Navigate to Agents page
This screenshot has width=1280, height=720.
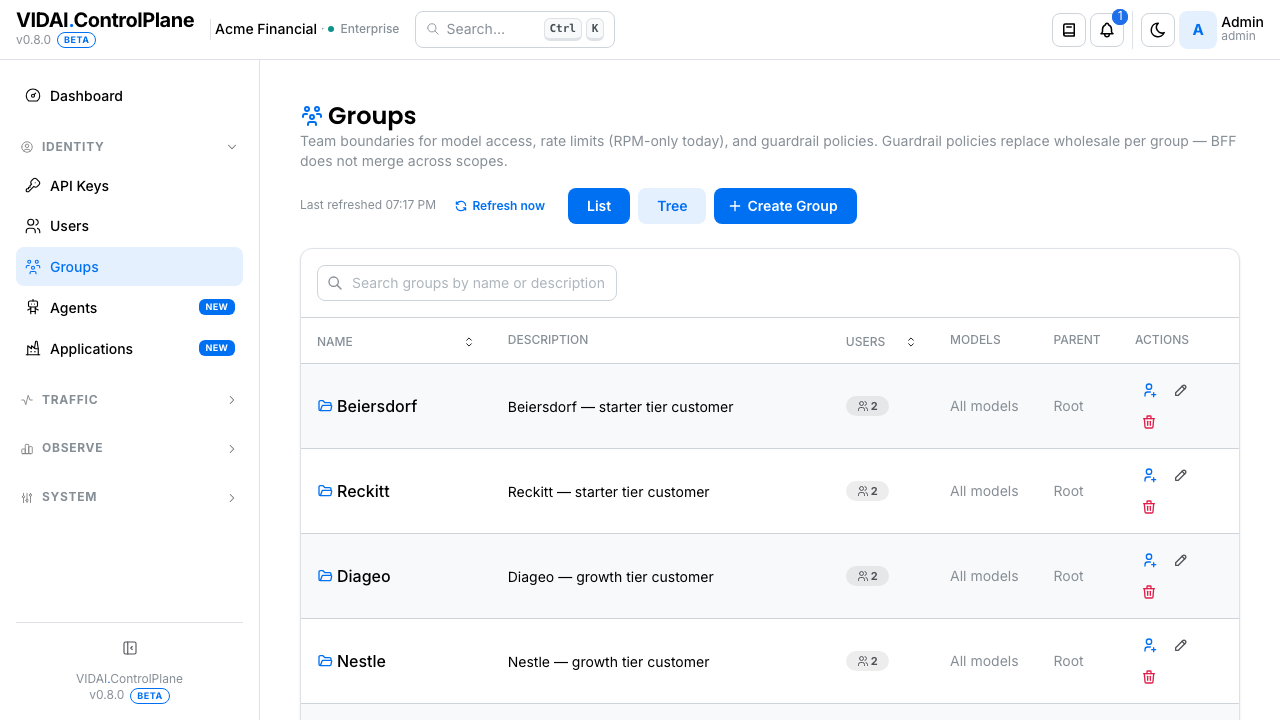tap(129, 308)
